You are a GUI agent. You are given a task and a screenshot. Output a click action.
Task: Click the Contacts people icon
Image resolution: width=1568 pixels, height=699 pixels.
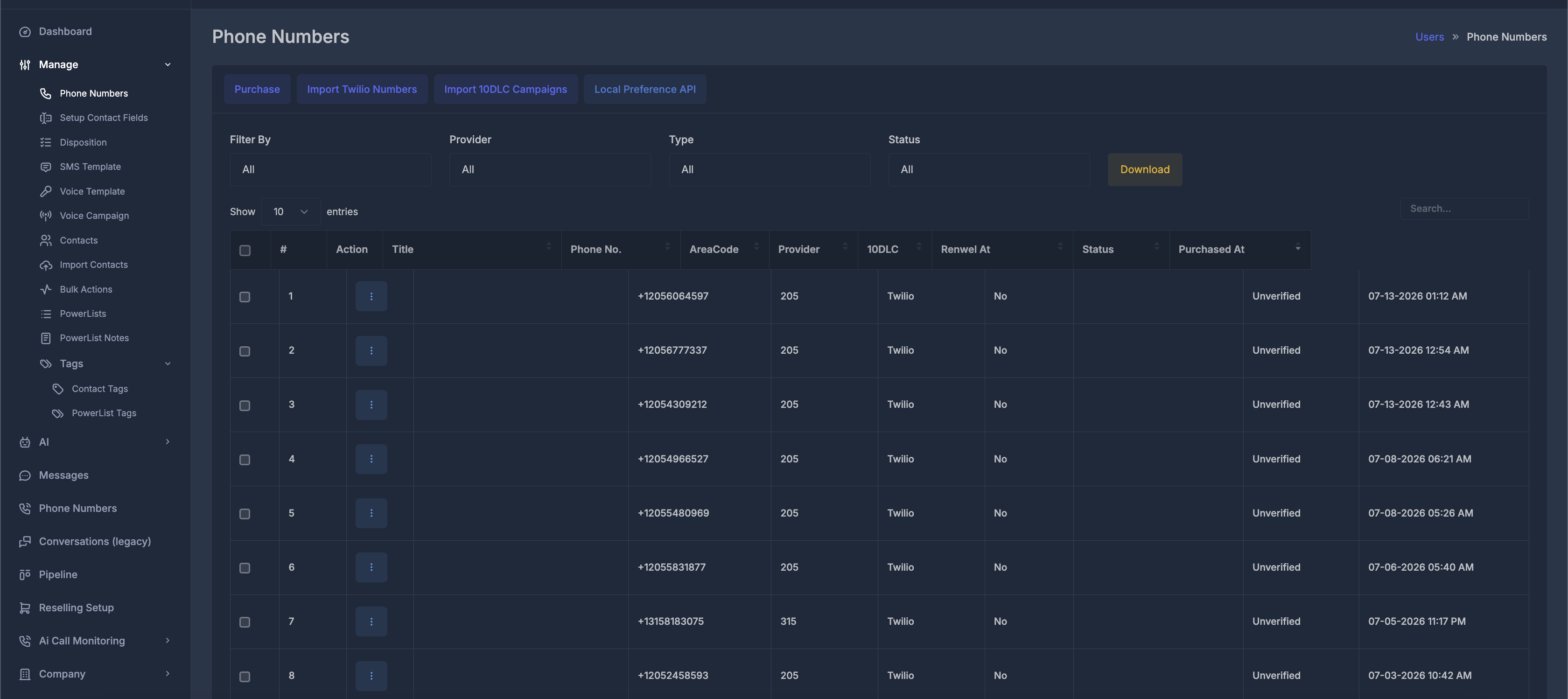point(46,240)
